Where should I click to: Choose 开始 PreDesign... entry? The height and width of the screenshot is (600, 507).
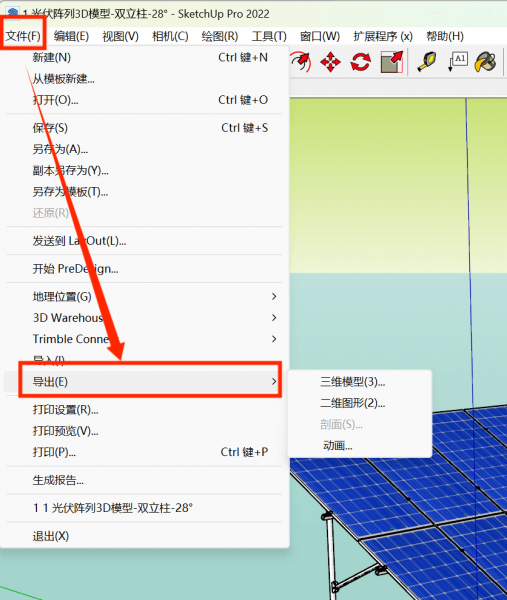pyautogui.click(x=144, y=269)
